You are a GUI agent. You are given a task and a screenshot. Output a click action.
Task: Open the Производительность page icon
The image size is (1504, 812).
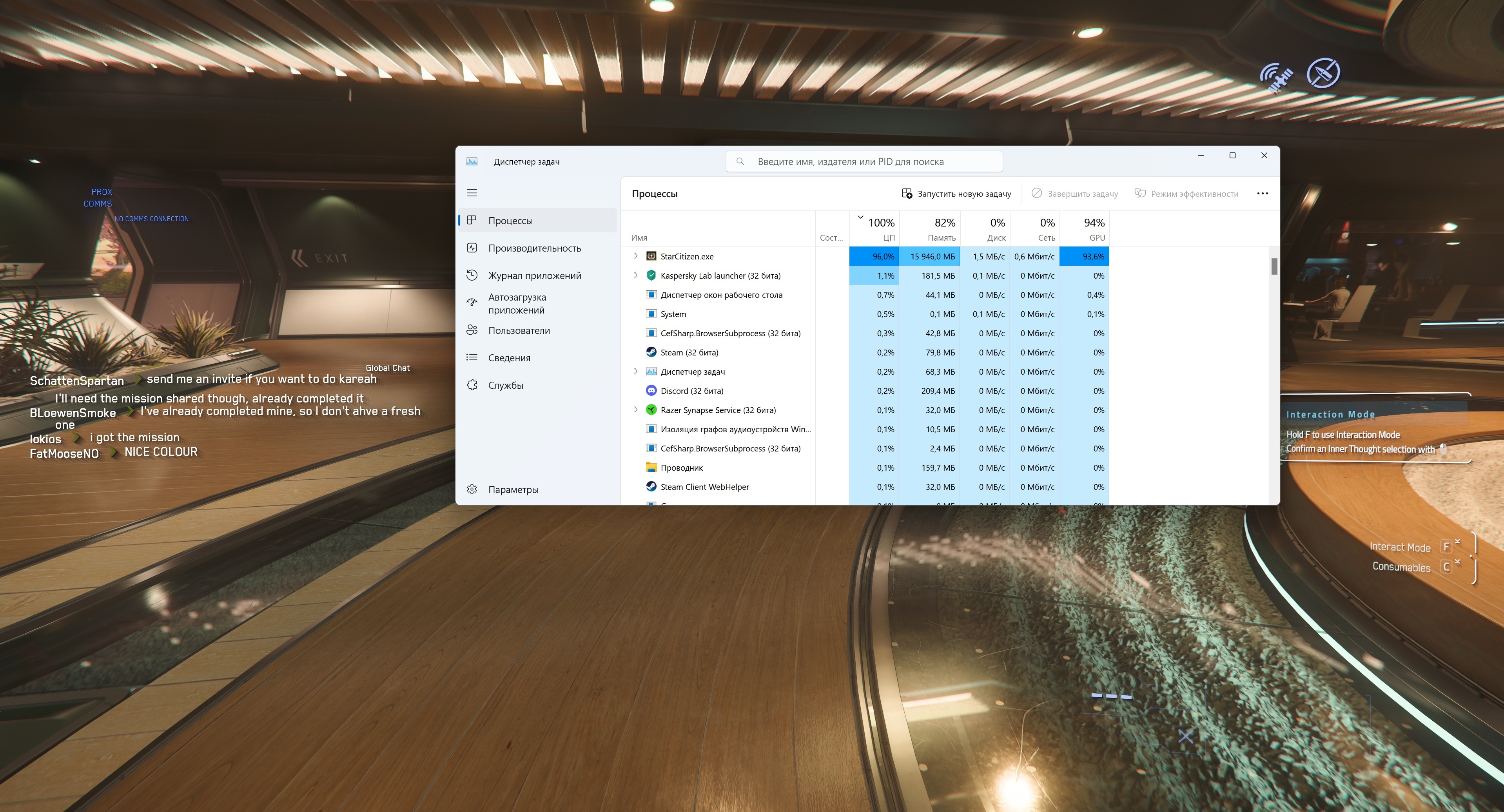(472, 248)
